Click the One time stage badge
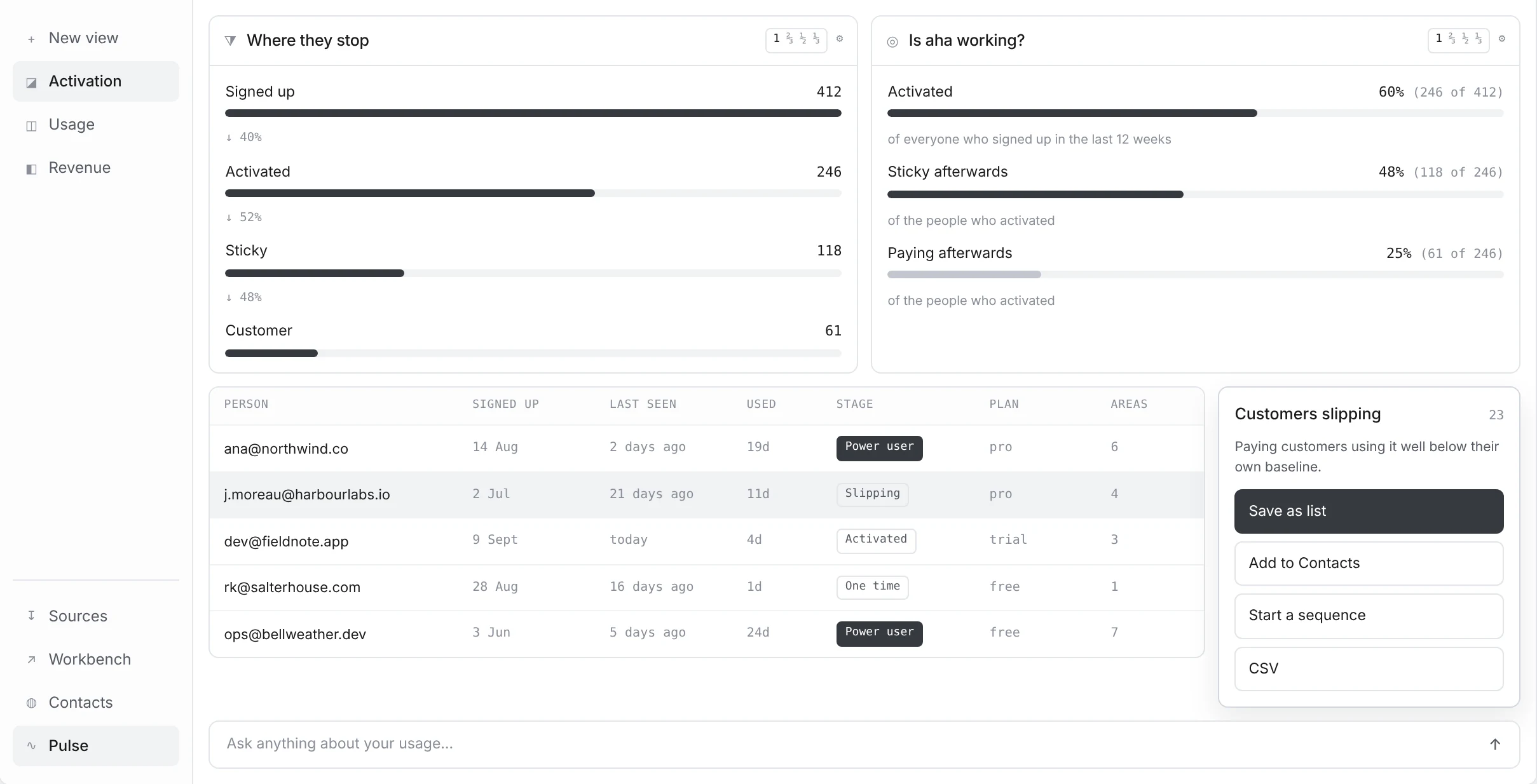Screen dimensions: 1537x784 click(x=872, y=587)
